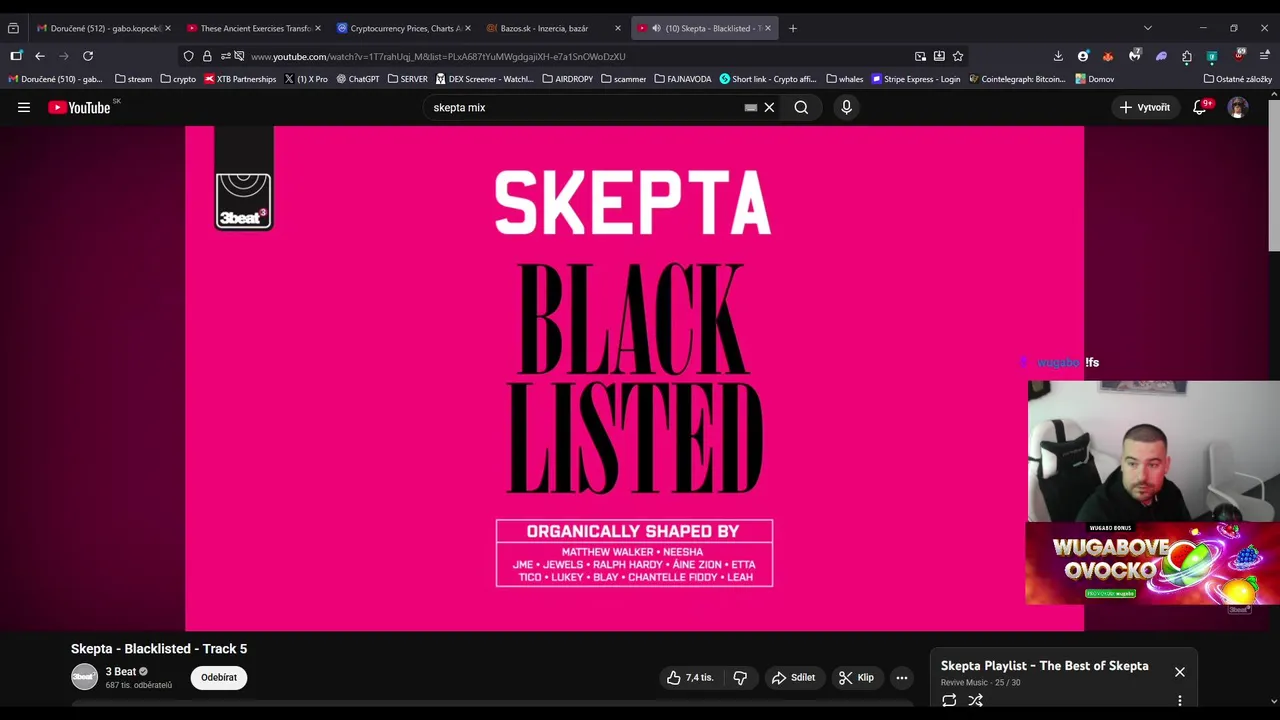Click the on-screen keyboard icon in search box
Screen dimensions: 1280x720
[751, 107]
